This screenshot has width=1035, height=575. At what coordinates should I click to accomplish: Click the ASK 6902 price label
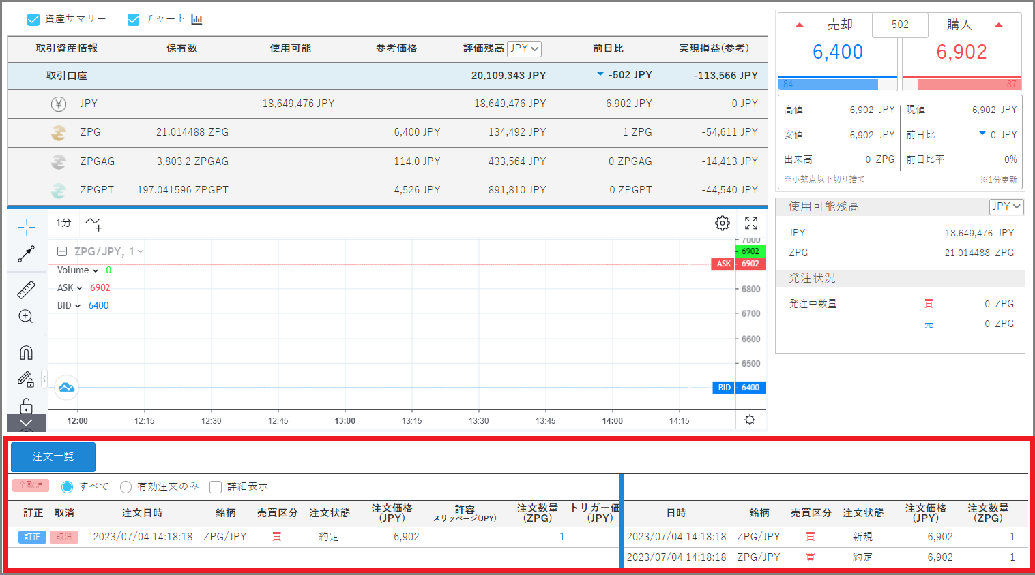[739, 263]
